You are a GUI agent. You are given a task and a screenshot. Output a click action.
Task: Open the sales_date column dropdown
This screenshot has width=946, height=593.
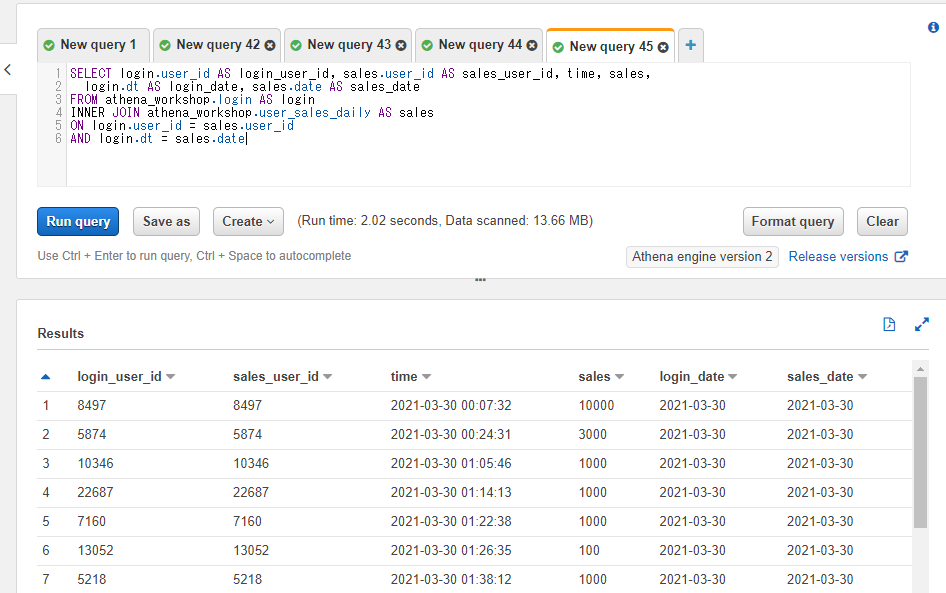click(x=864, y=376)
